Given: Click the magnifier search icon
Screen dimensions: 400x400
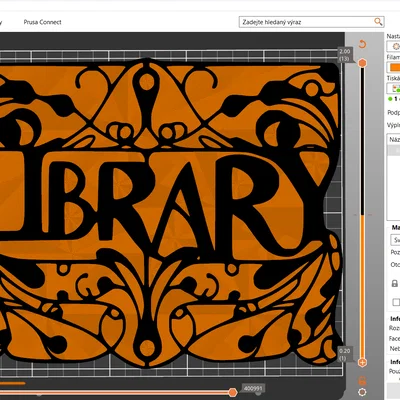Looking at the screenshot, I should [378, 22].
